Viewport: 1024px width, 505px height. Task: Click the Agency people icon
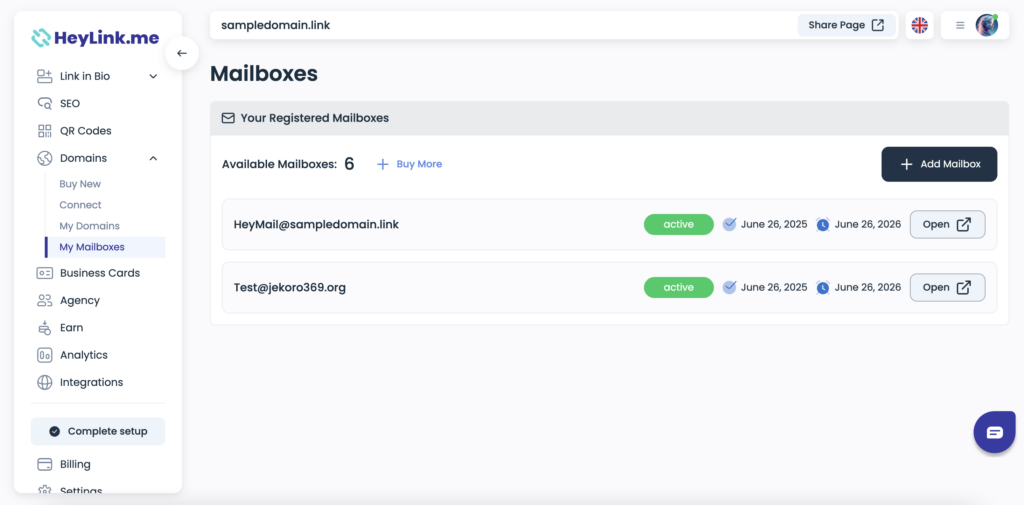[44, 301]
